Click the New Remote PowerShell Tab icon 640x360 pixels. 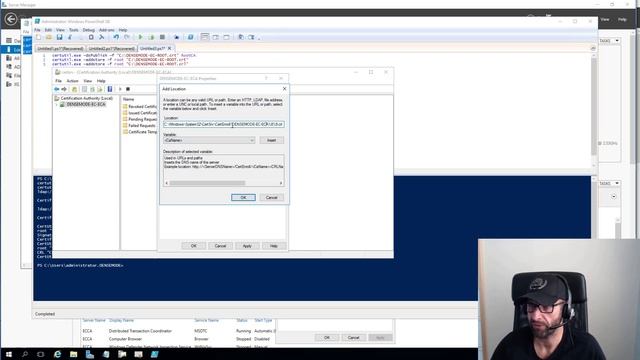(176, 37)
